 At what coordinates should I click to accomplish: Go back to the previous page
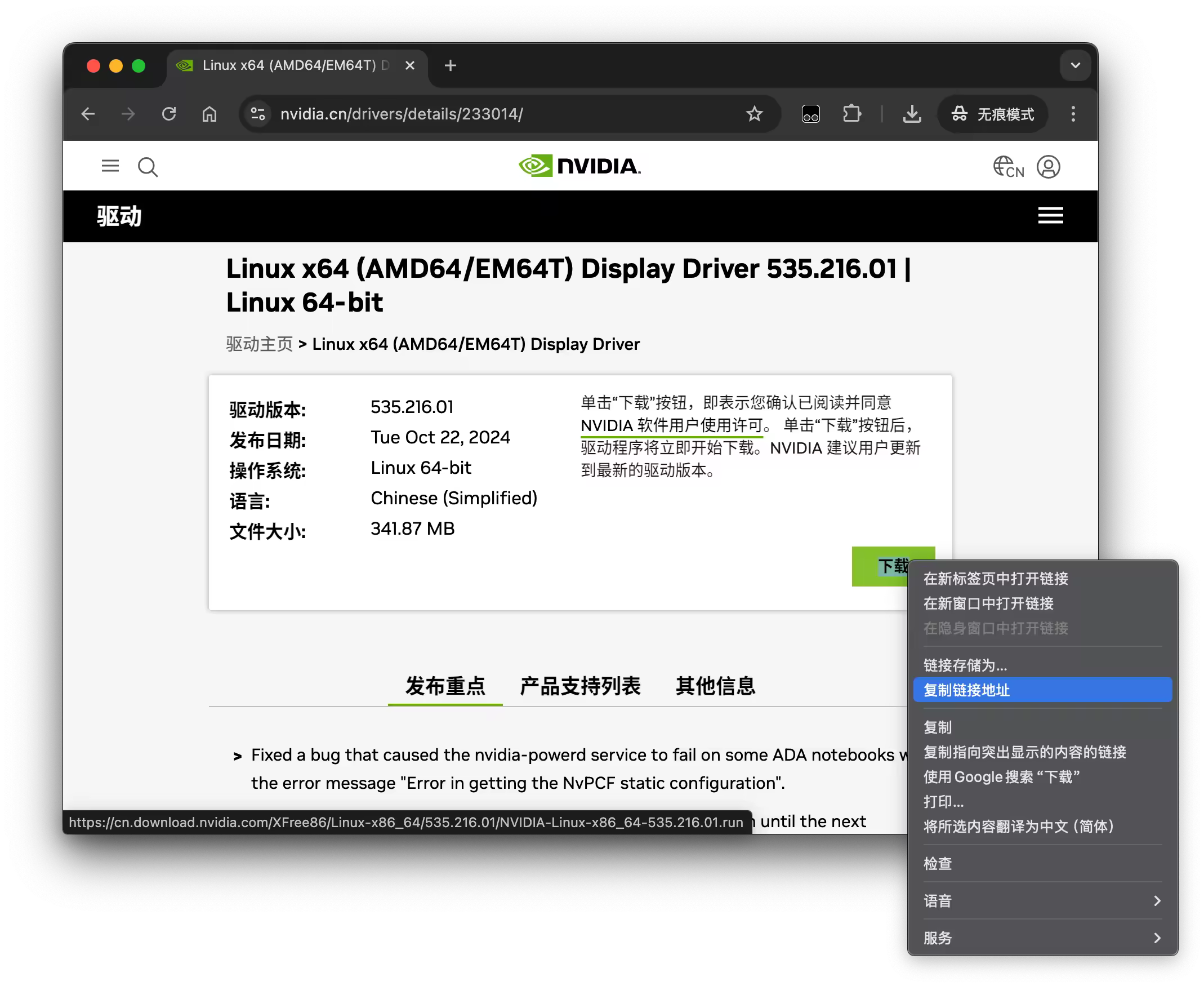point(88,114)
